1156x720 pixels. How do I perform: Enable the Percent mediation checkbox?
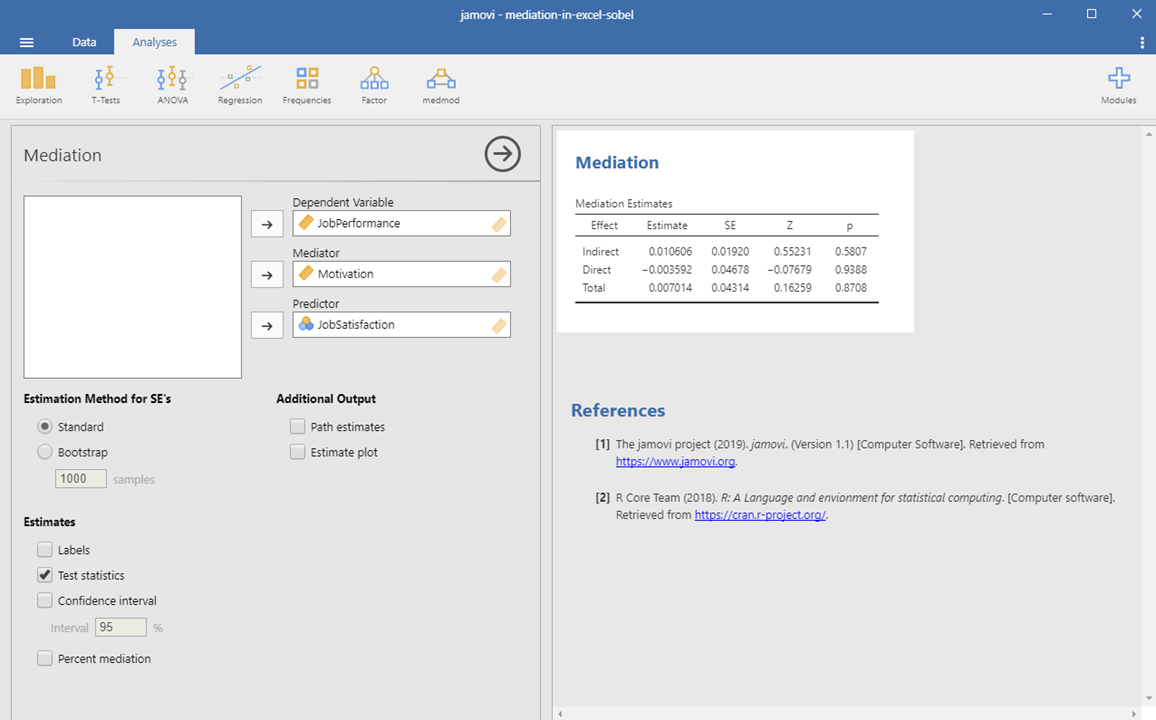pos(45,659)
